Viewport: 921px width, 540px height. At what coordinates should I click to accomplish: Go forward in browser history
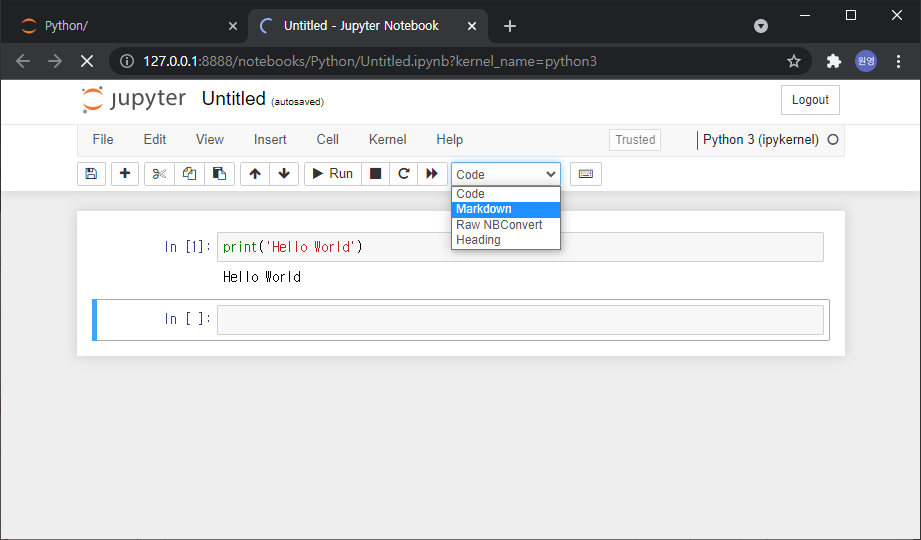click(55, 61)
